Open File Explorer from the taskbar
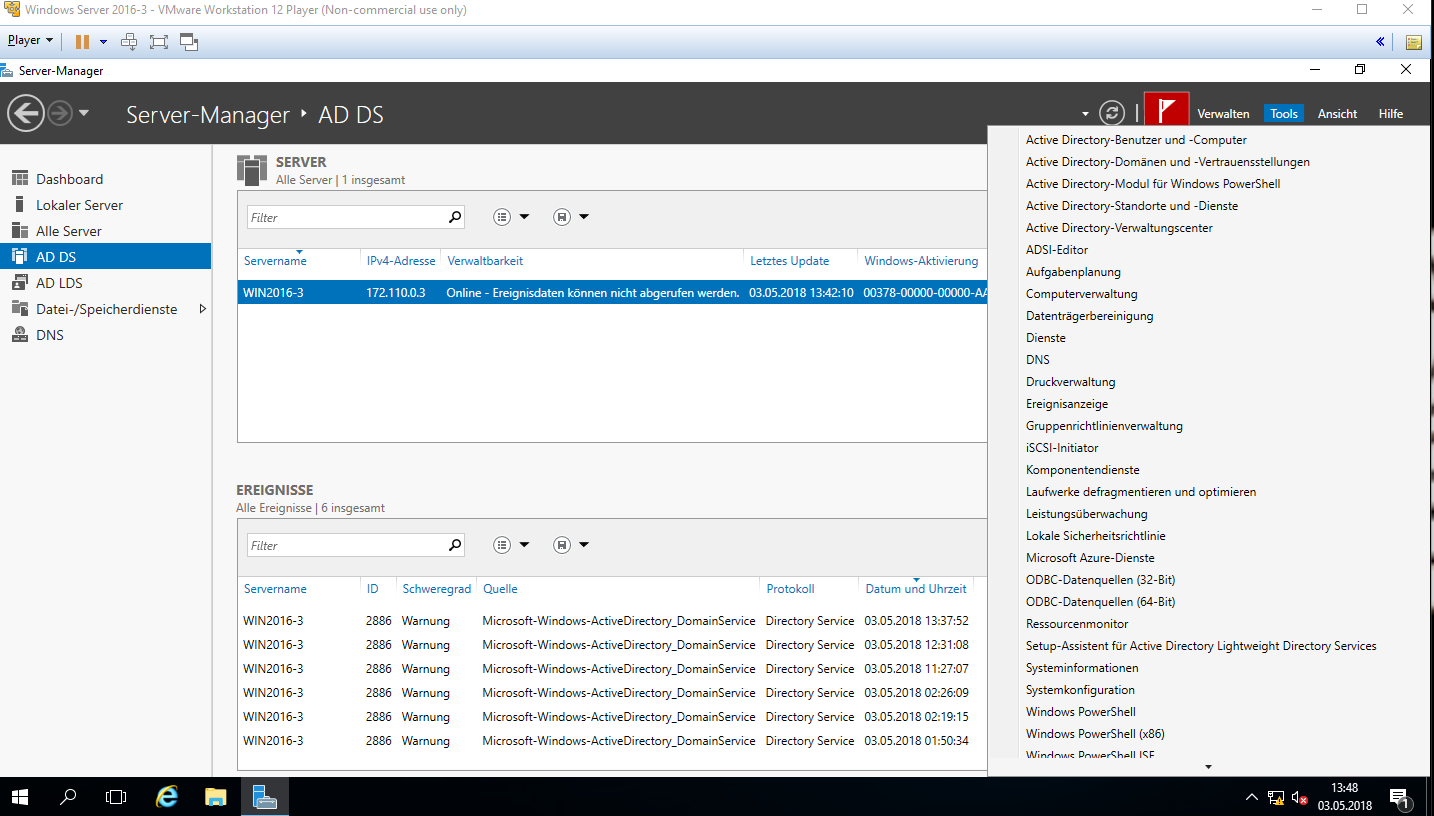The image size is (1434, 816). click(x=215, y=797)
